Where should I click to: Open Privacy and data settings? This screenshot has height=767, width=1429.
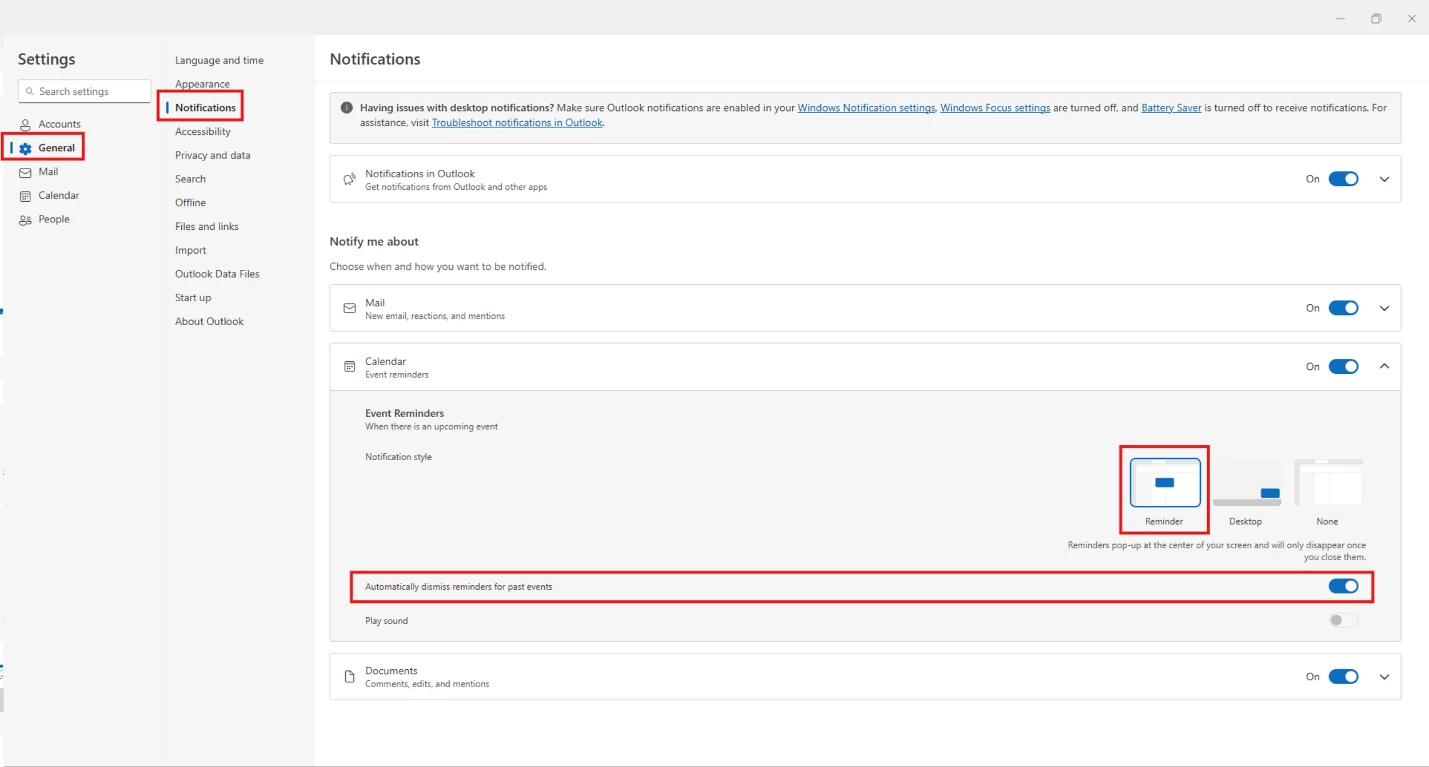pyautogui.click(x=213, y=156)
